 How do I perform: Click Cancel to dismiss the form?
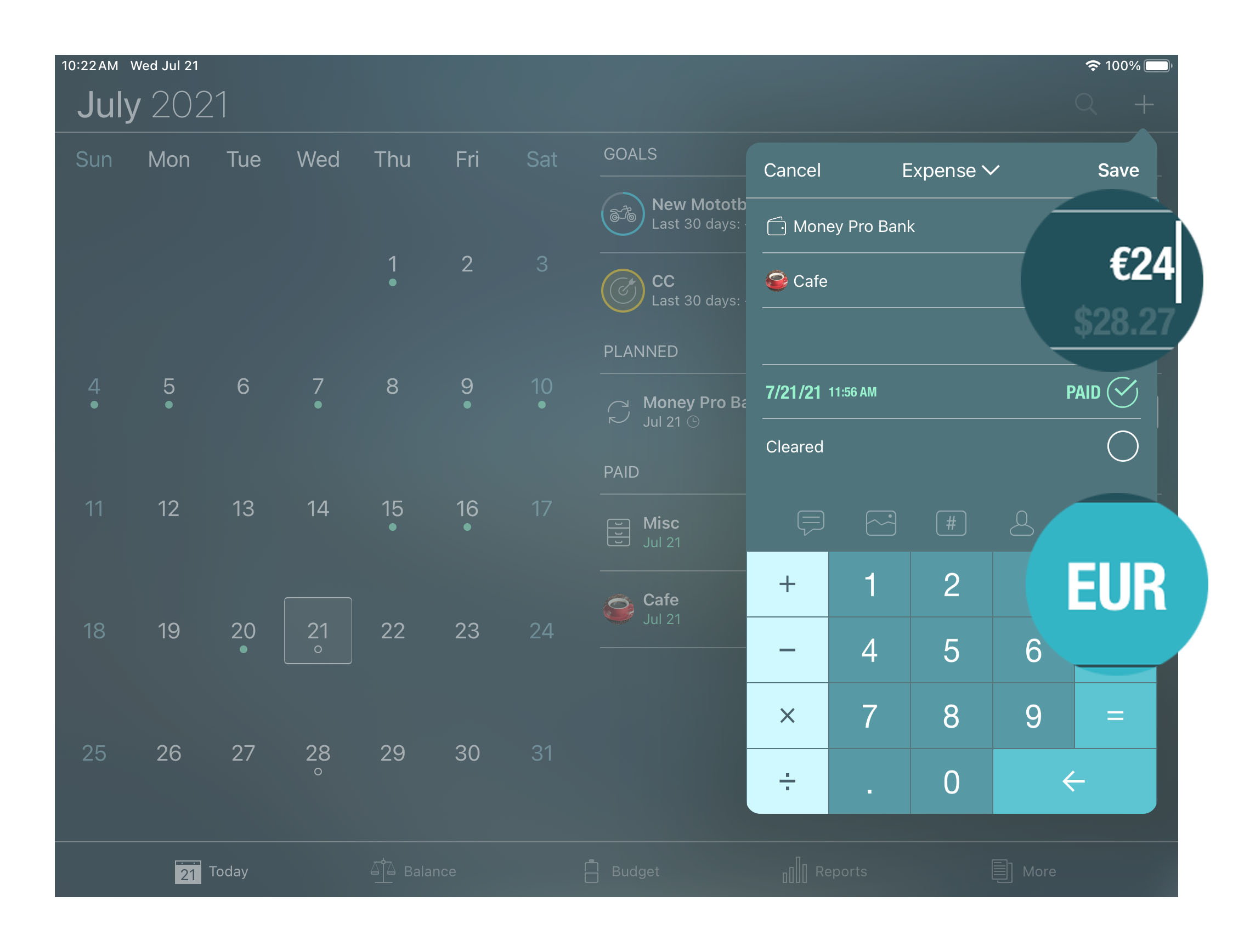coord(794,170)
